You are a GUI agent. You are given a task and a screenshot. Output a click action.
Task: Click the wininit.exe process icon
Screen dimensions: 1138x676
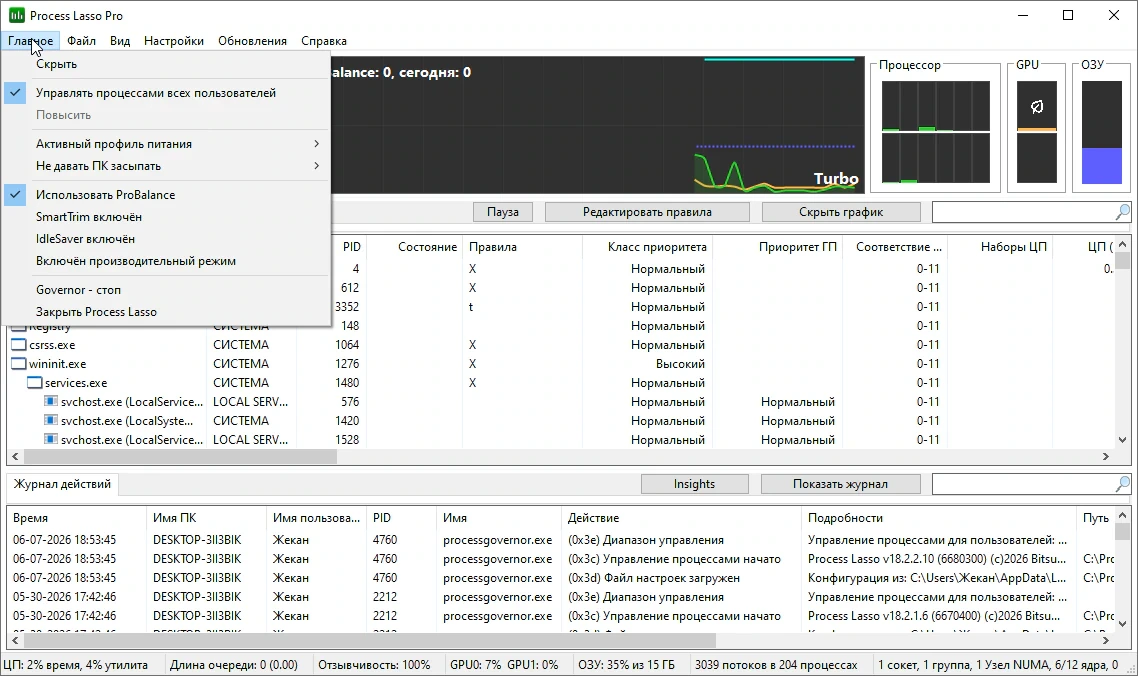click(x=18, y=364)
